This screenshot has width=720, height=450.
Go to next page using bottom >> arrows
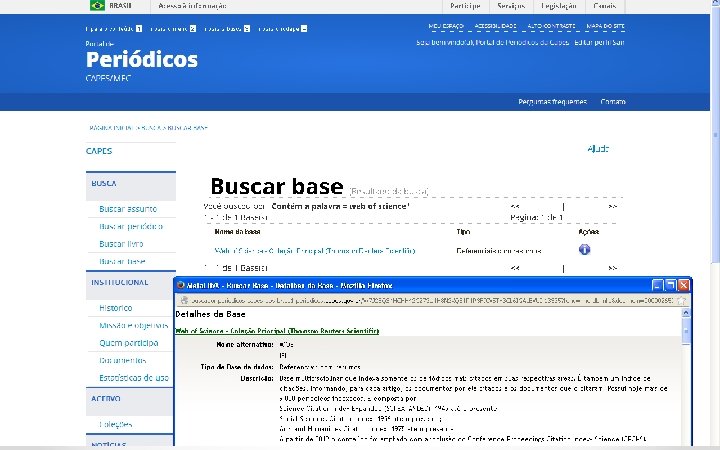pos(612,268)
